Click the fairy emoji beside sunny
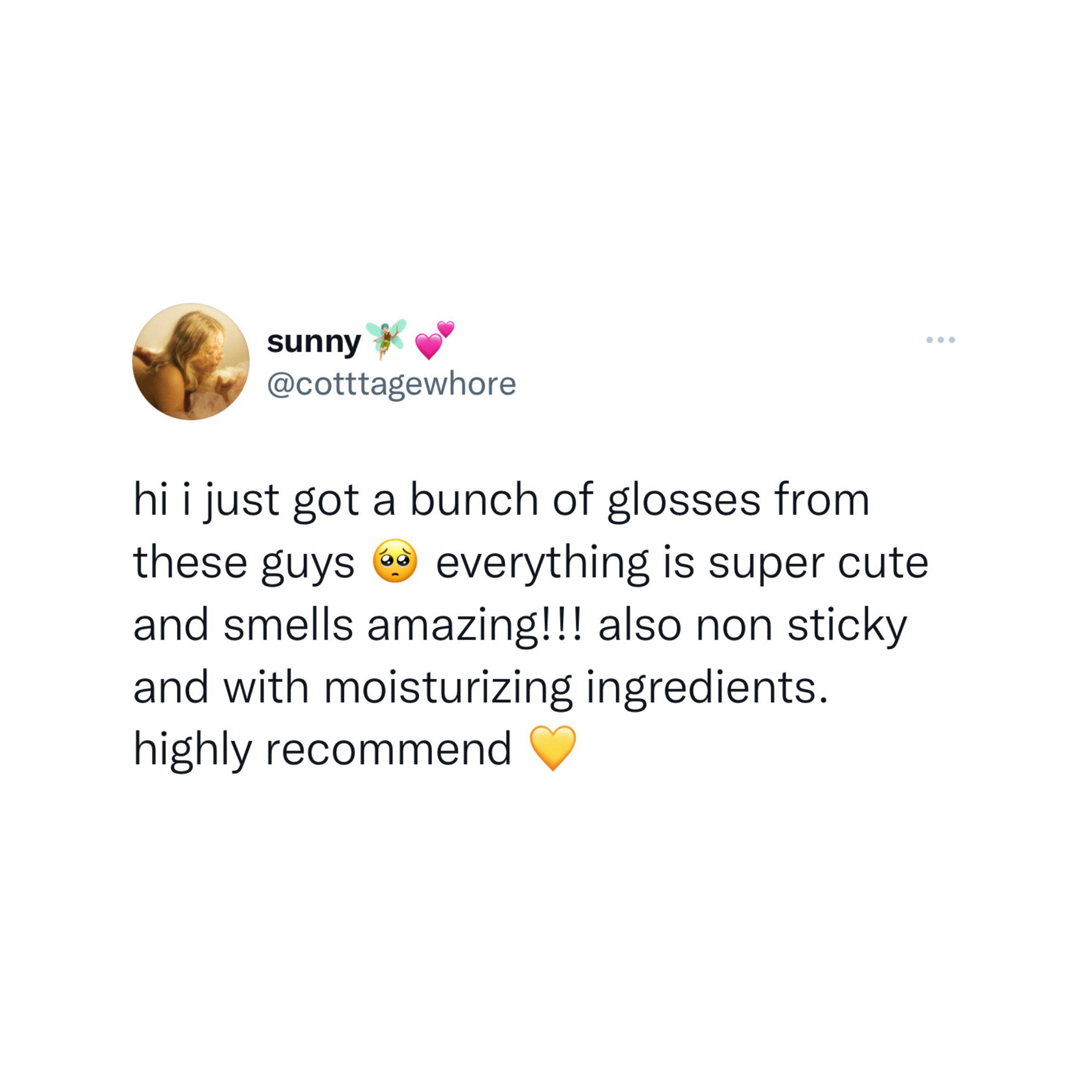 386,339
